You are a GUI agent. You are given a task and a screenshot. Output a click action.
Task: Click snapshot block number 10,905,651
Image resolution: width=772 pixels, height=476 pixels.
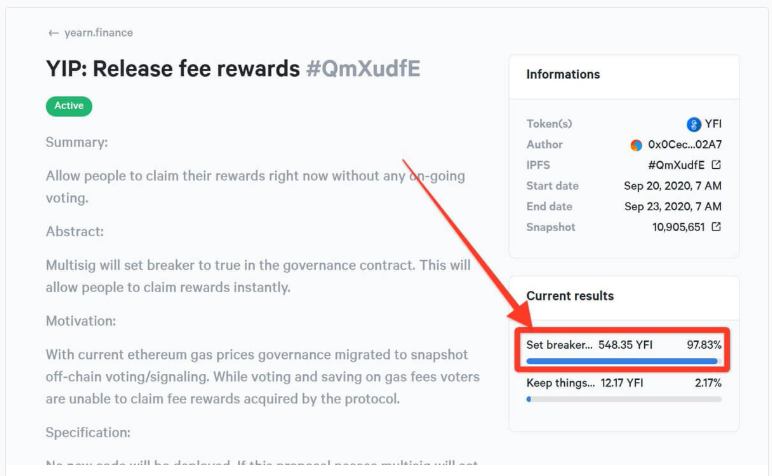tap(678, 227)
